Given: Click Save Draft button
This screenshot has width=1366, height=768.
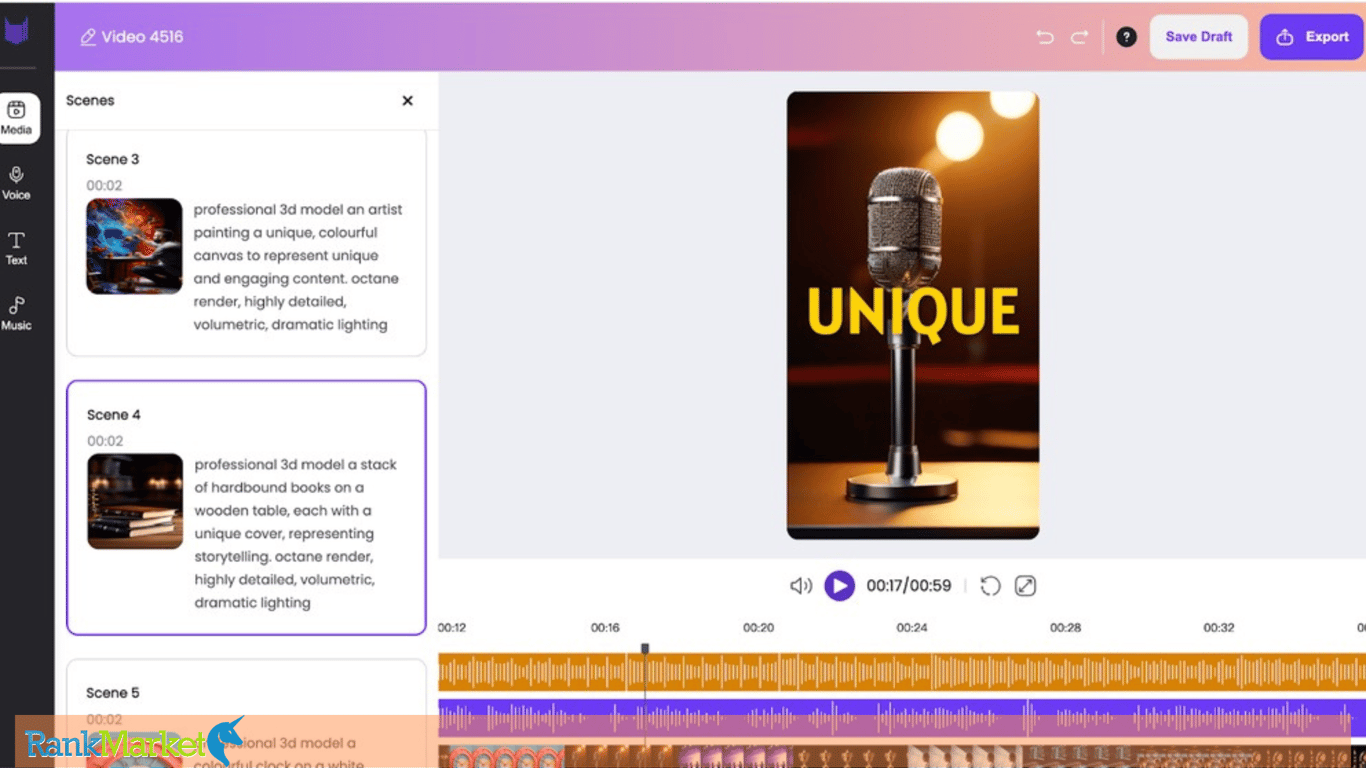Looking at the screenshot, I should 1198,37.
